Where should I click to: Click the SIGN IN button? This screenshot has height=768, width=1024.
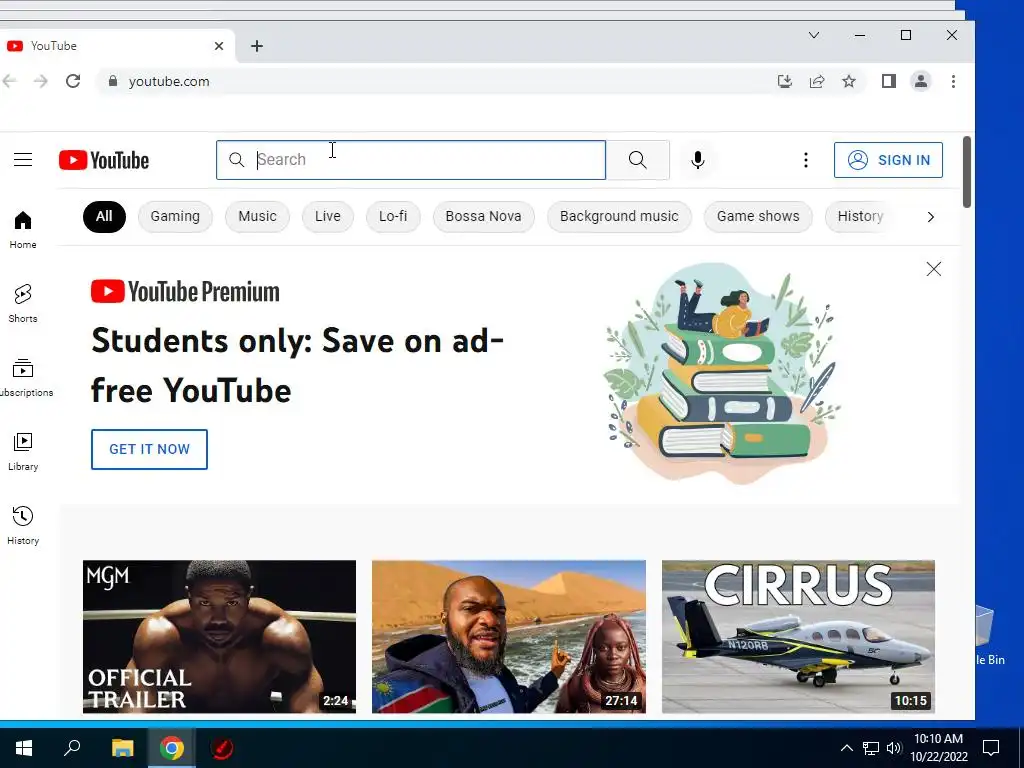click(x=888, y=160)
